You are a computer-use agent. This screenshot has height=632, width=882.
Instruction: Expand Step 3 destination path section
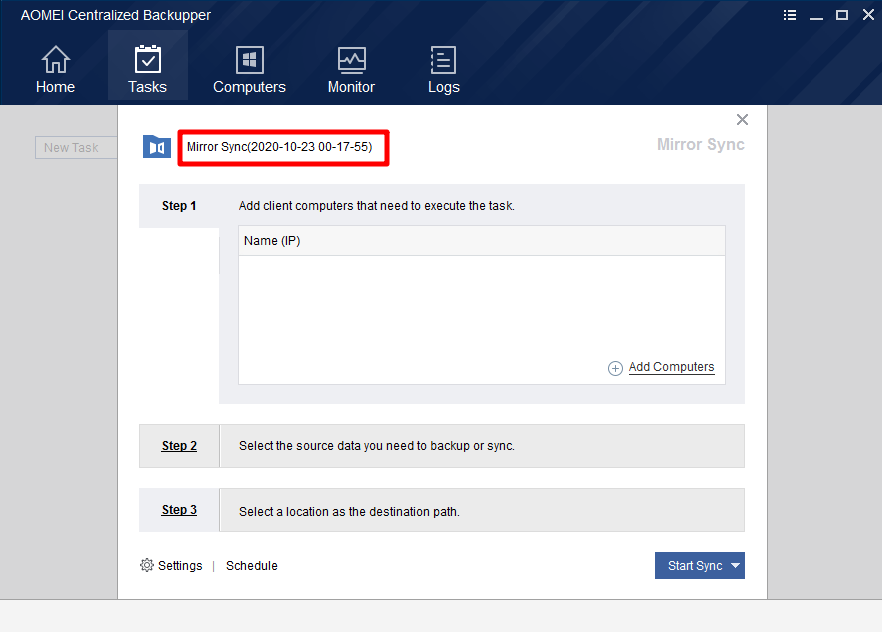coord(442,510)
